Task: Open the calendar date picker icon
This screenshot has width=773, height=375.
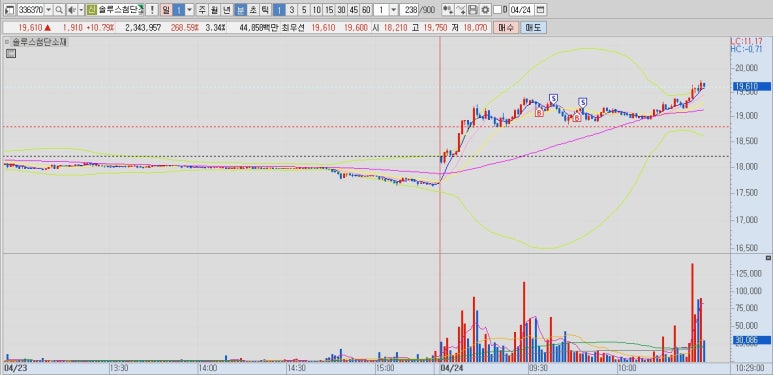Action: 540,10
